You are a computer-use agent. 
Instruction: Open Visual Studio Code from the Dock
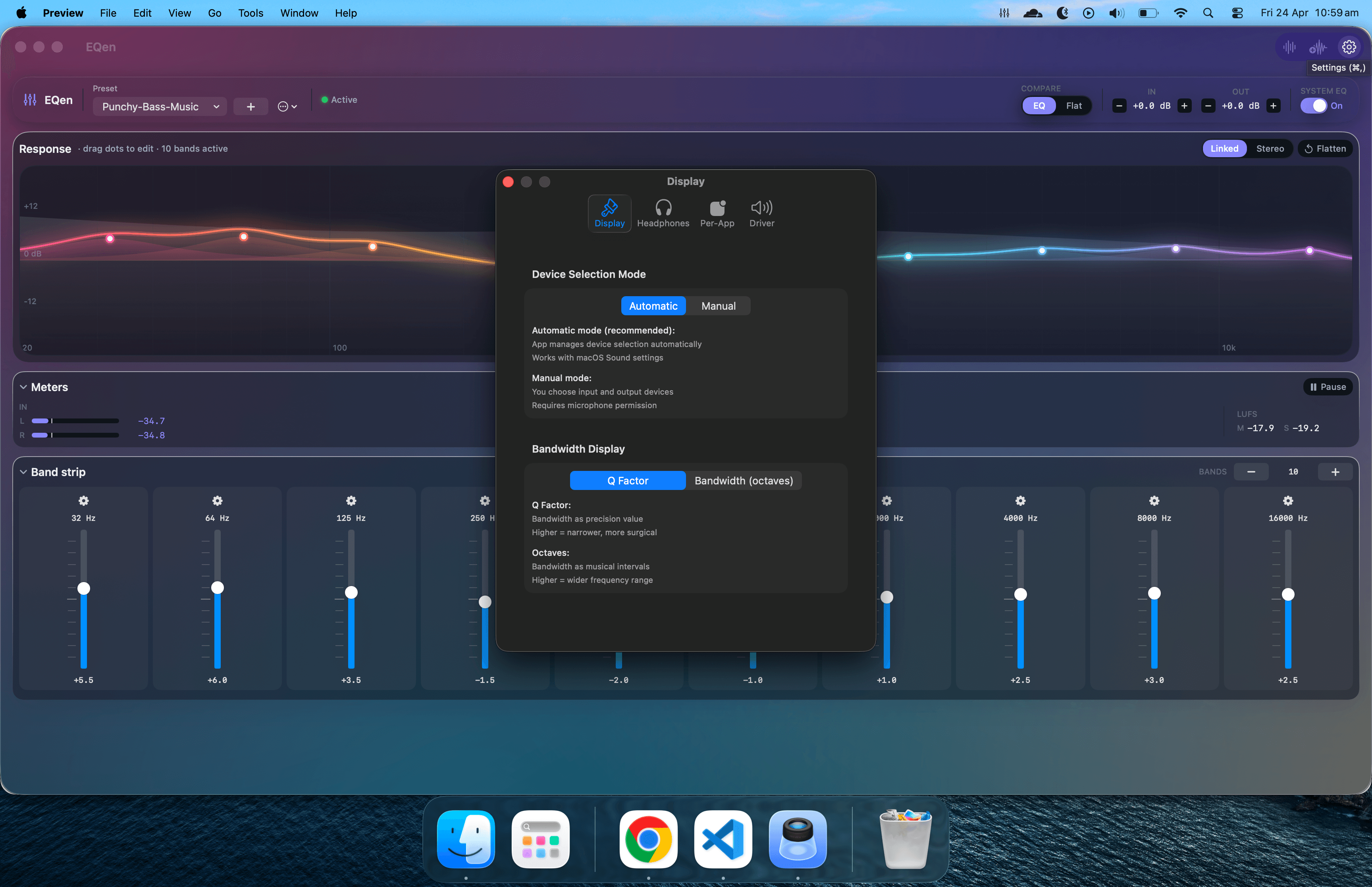[x=723, y=839]
